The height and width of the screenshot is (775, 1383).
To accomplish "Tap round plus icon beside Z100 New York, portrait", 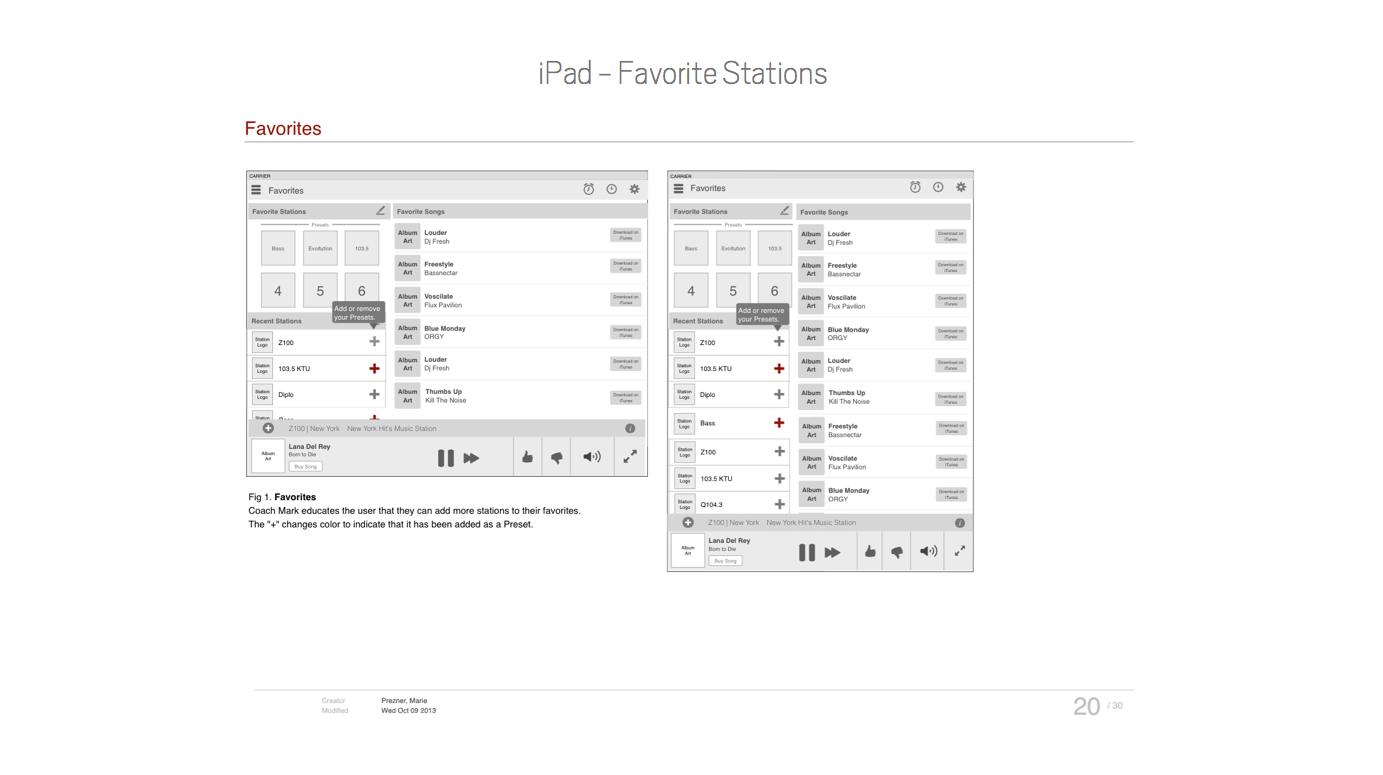I will click(688, 522).
